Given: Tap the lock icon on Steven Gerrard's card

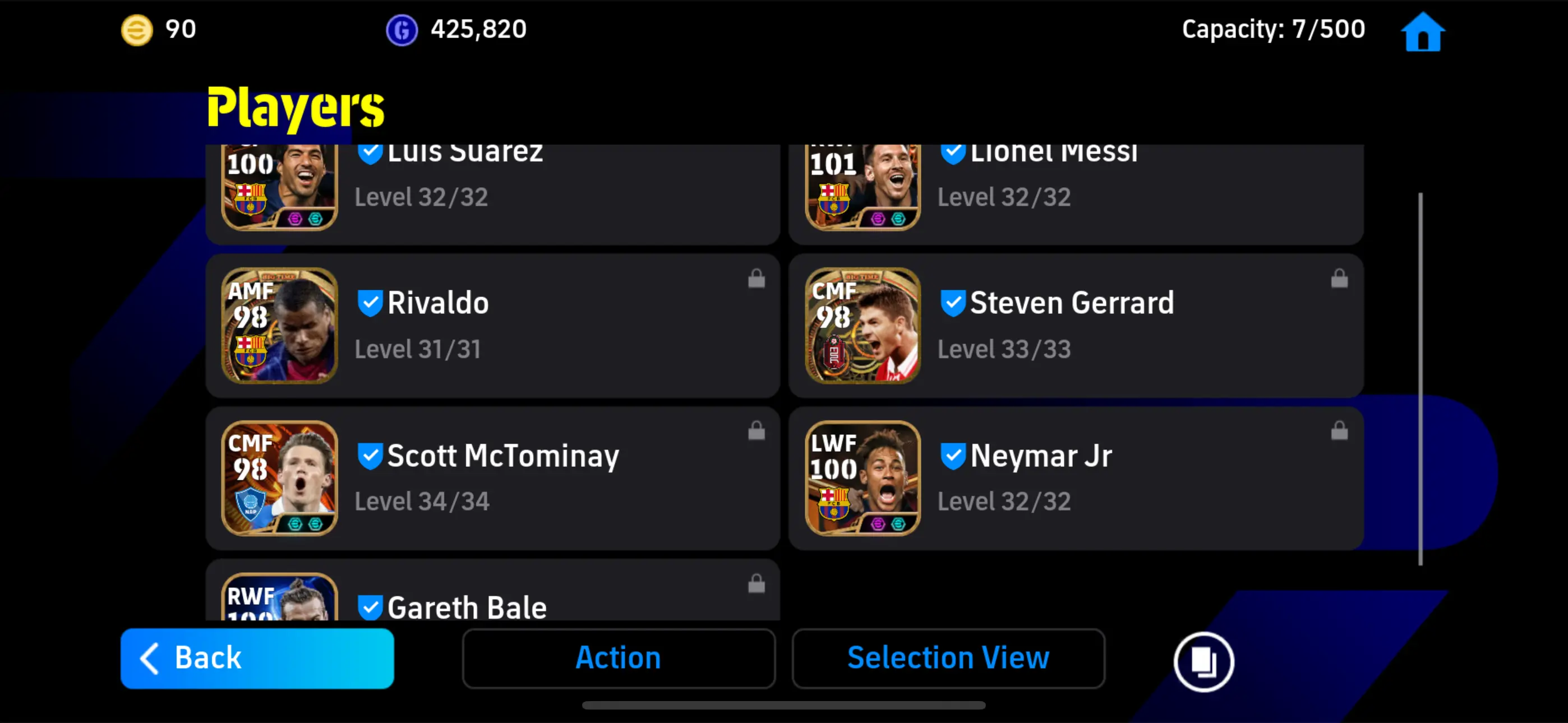Looking at the screenshot, I should [1339, 278].
